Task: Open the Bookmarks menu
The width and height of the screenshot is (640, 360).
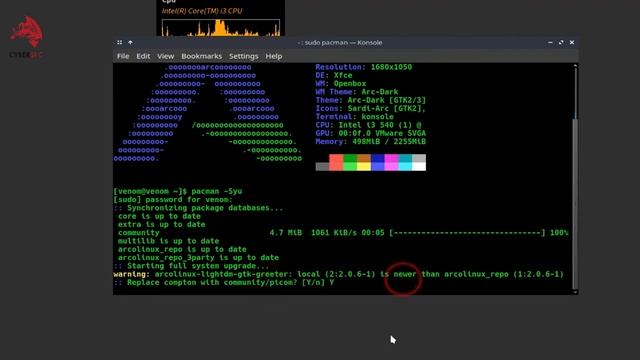Action: tap(201, 56)
